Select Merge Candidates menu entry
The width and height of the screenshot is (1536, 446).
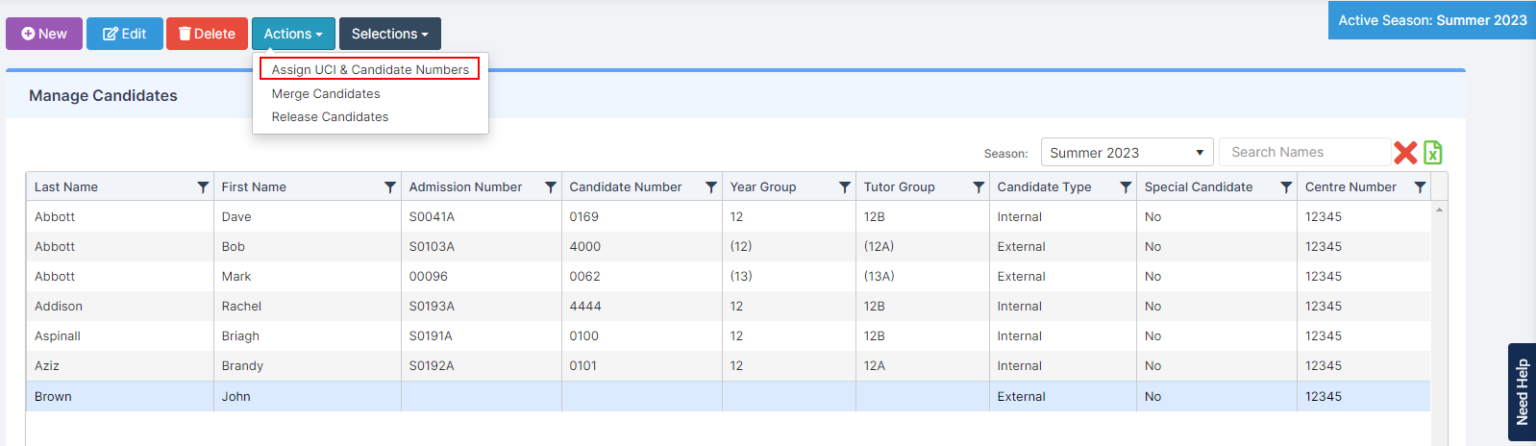(x=326, y=94)
